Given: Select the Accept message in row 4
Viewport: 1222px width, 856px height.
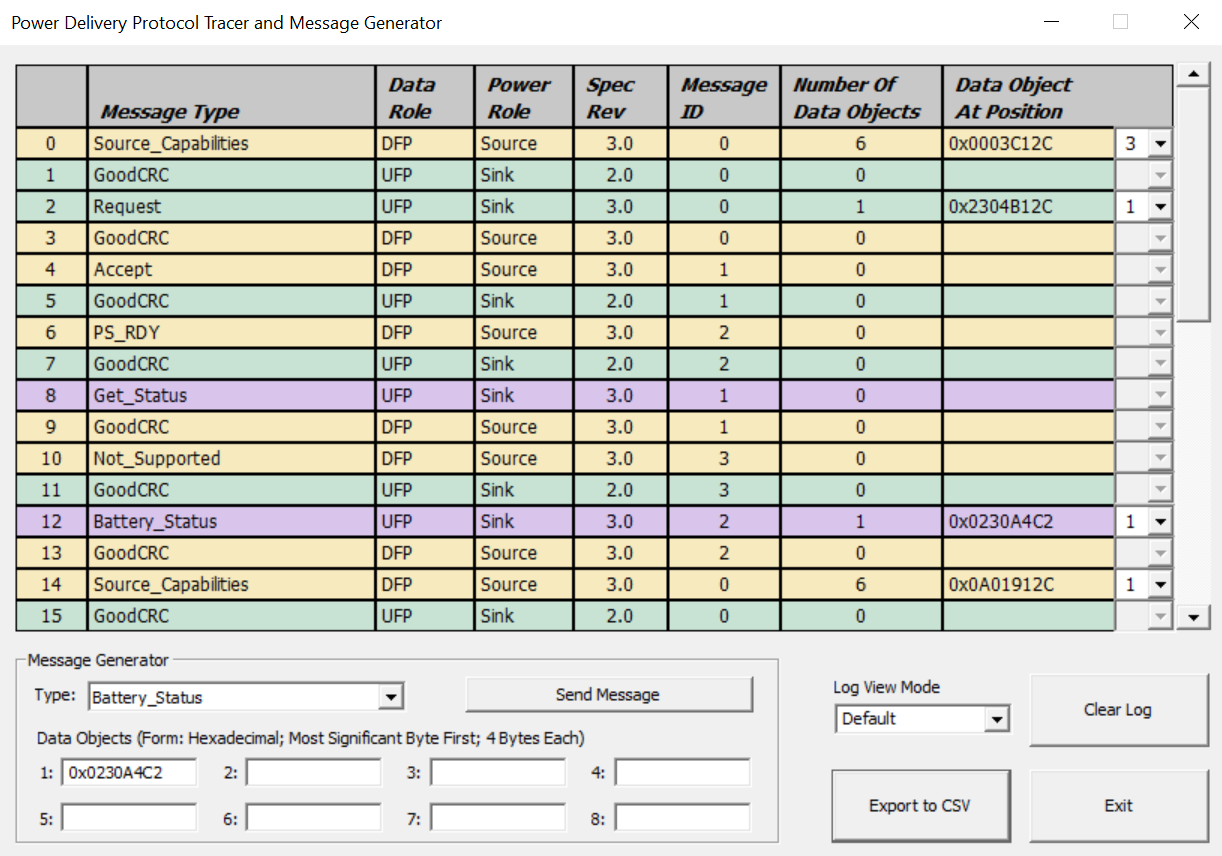Looking at the screenshot, I should tap(232, 269).
